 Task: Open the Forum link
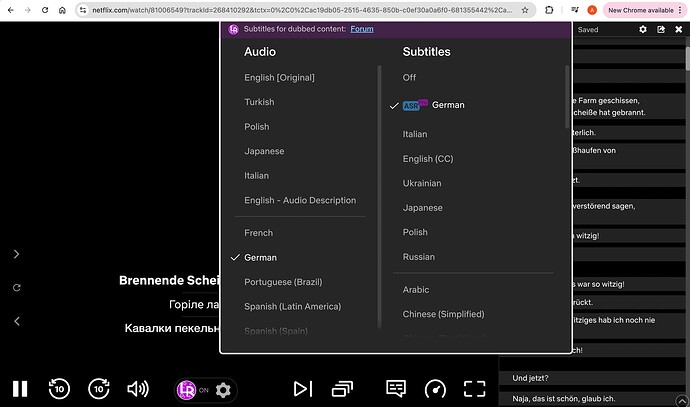tap(362, 29)
